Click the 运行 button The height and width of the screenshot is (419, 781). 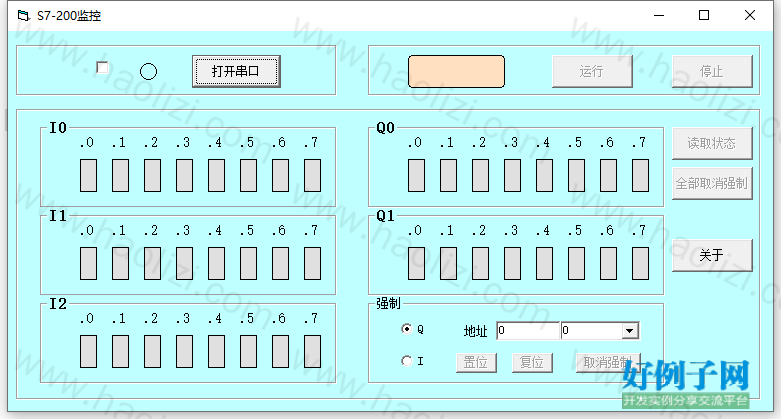point(592,71)
